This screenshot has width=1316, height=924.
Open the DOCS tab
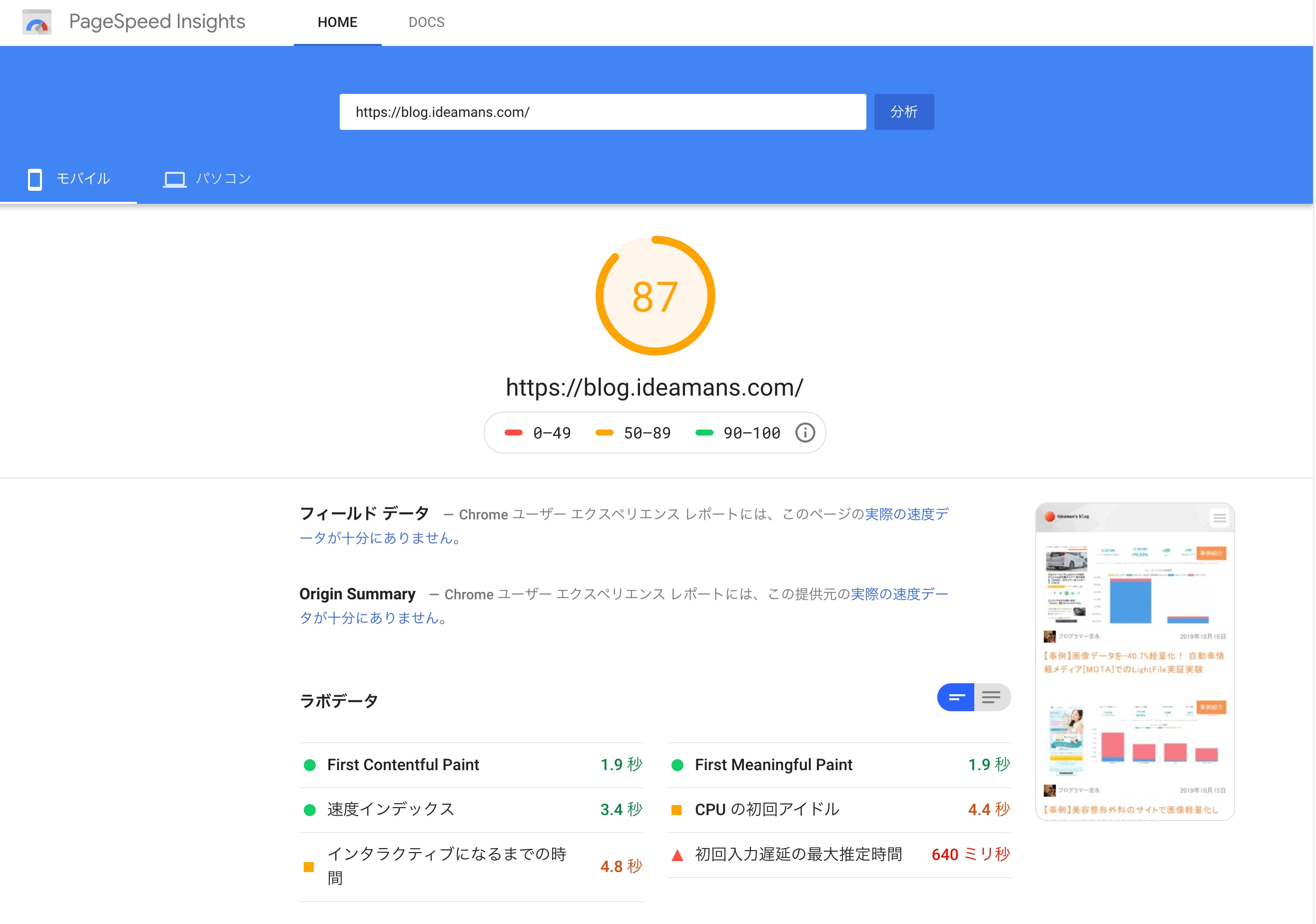pos(427,22)
